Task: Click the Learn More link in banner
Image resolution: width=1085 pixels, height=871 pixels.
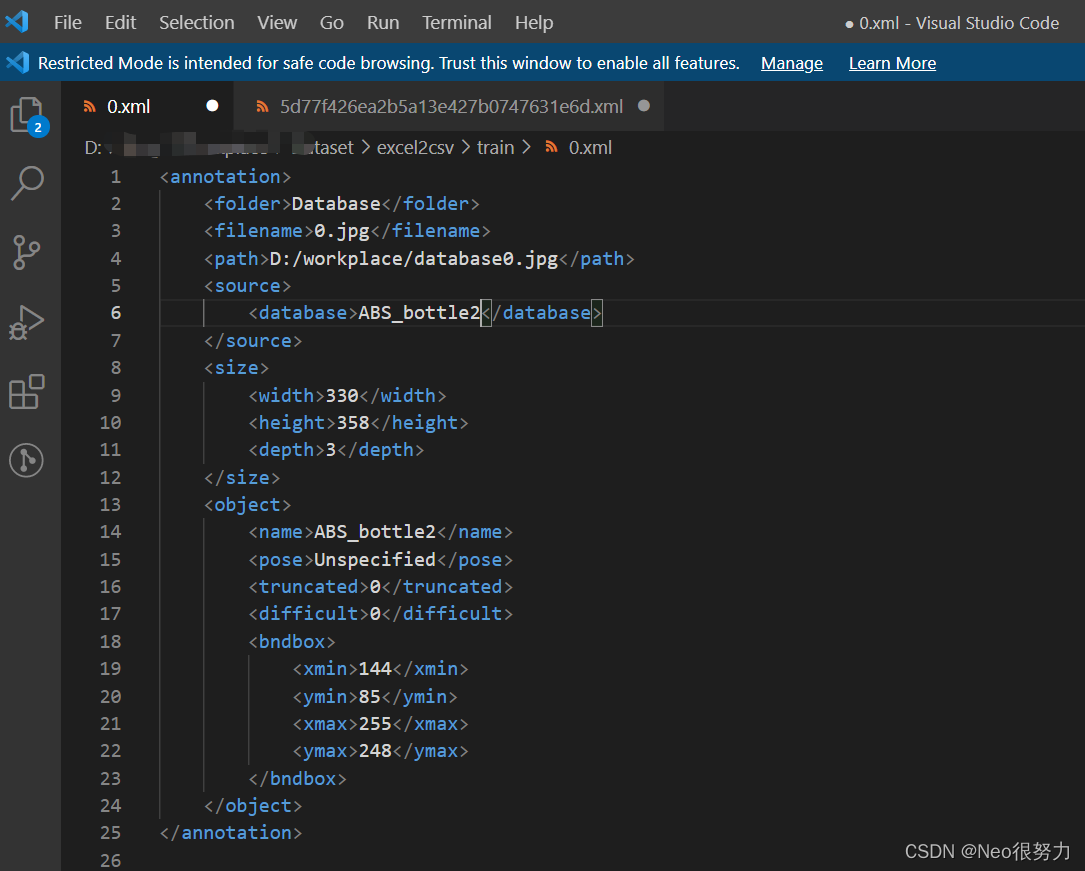Action: [x=892, y=64]
